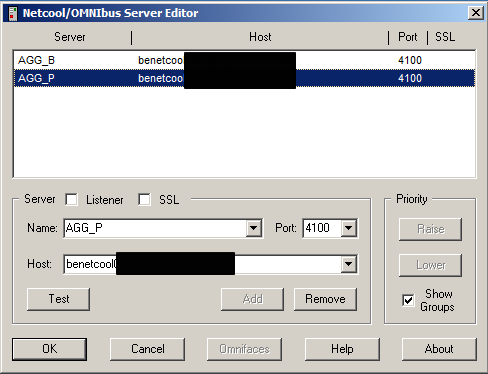Click the Port column header

point(408,37)
